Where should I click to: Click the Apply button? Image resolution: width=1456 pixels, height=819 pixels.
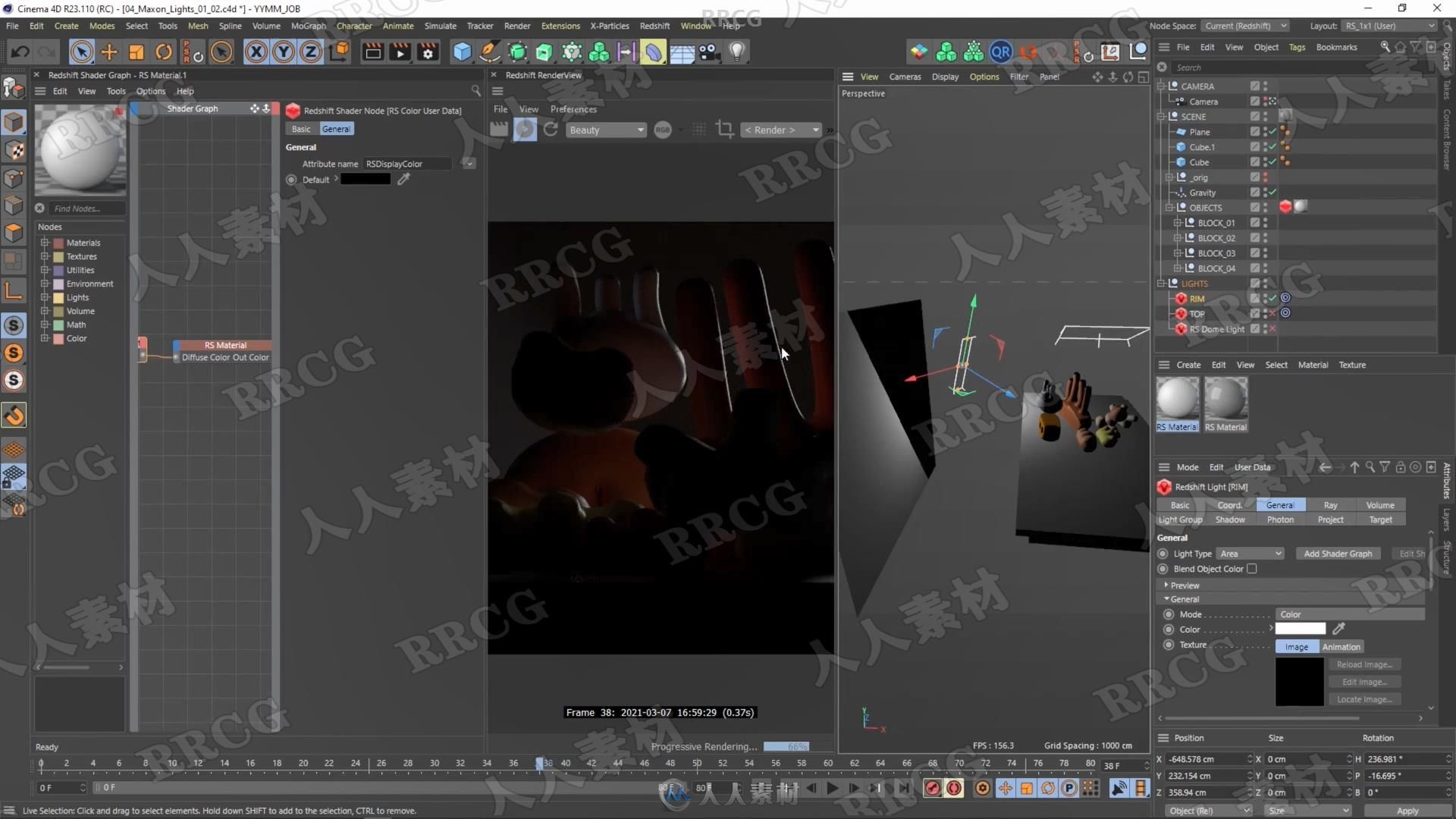1407,811
